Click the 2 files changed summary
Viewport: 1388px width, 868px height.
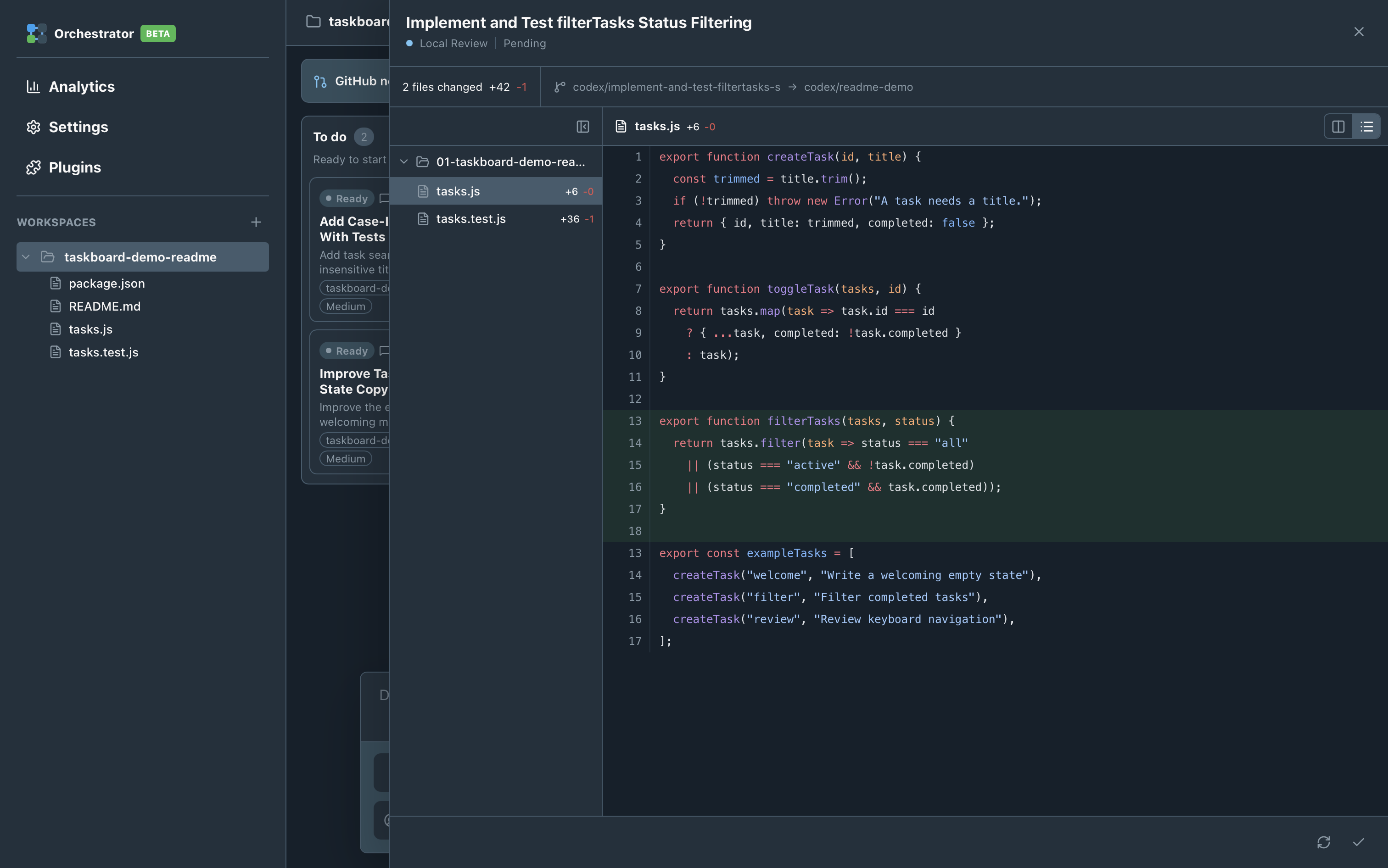(465, 87)
